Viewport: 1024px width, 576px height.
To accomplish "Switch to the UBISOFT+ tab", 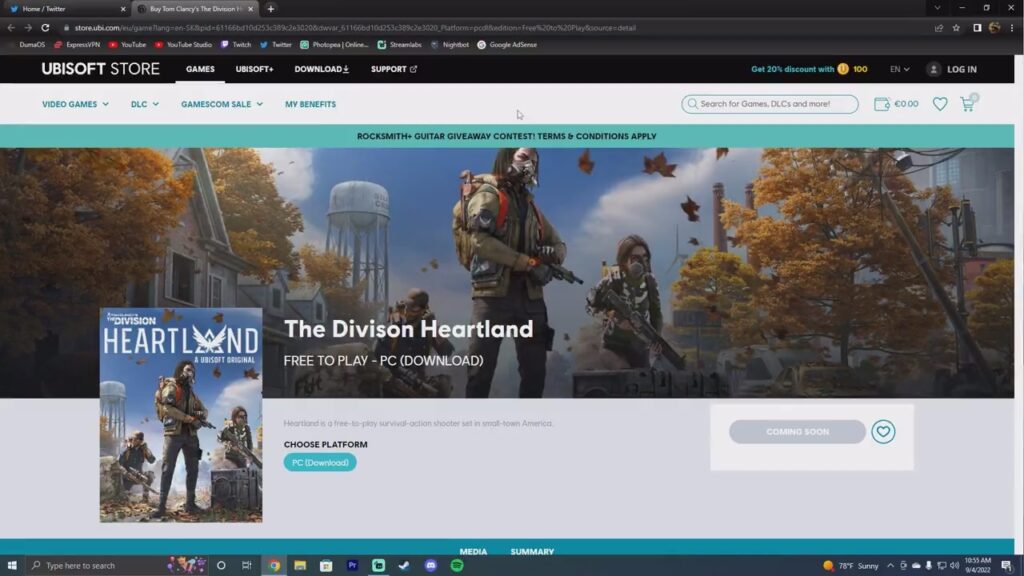I will click(x=254, y=69).
